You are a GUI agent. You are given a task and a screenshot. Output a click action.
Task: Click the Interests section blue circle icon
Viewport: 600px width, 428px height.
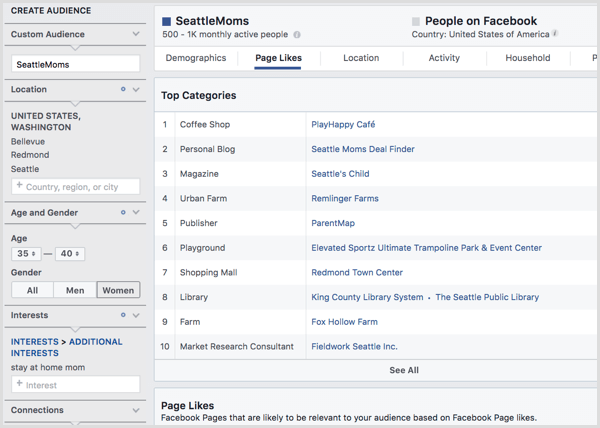click(x=123, y=315)
